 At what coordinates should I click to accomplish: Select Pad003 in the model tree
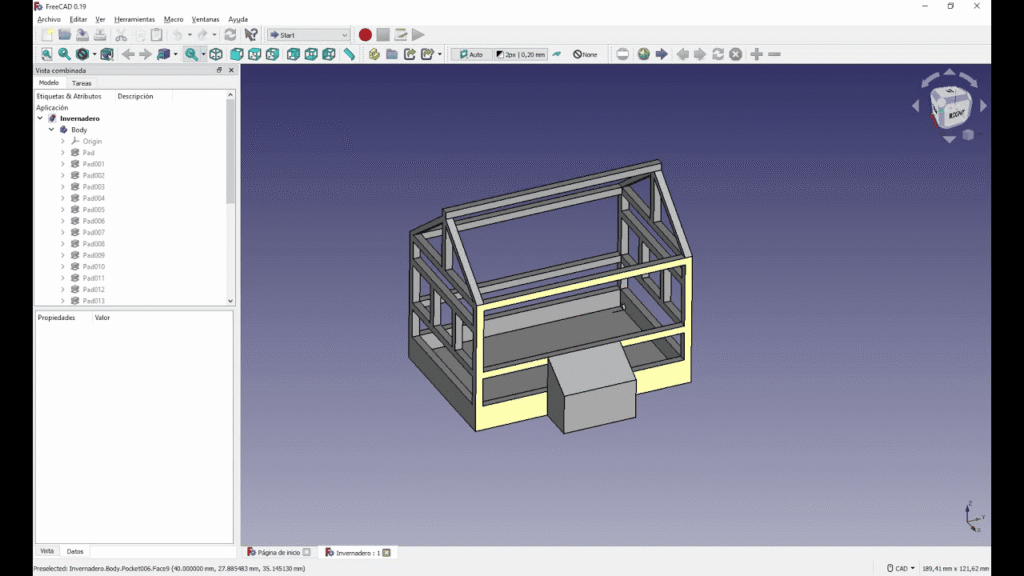tap(93, 187)
